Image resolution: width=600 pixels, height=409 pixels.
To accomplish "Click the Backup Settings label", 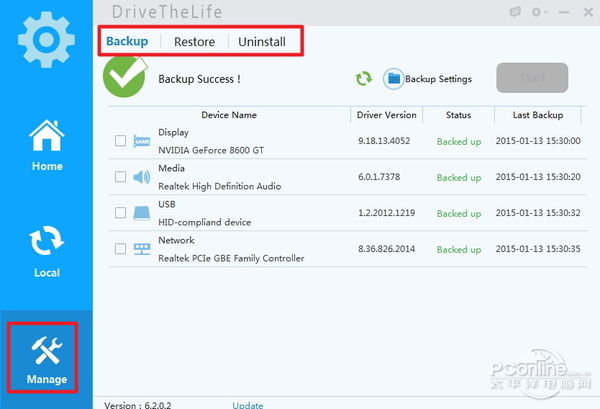I will (439, 79).
